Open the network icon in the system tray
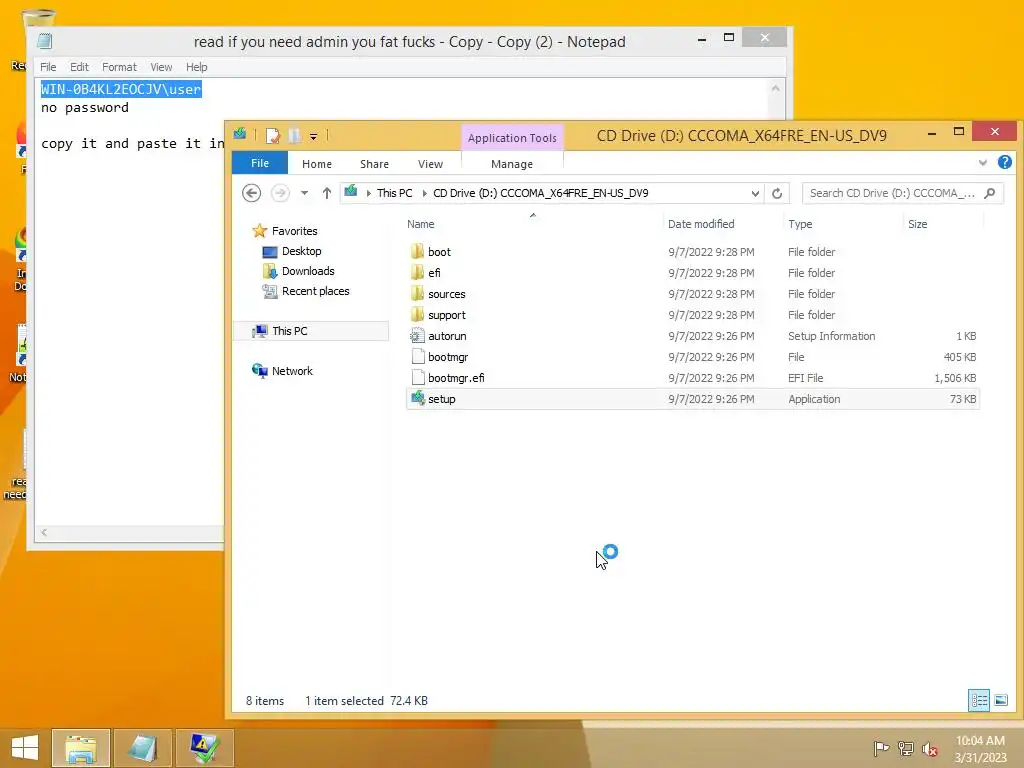 coord(905,748)
